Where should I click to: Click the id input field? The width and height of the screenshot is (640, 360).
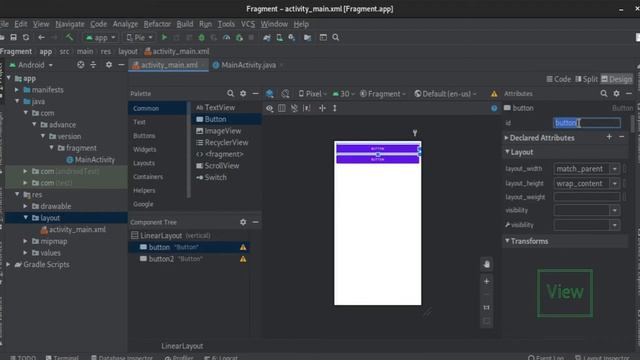(x=587, y=123)
